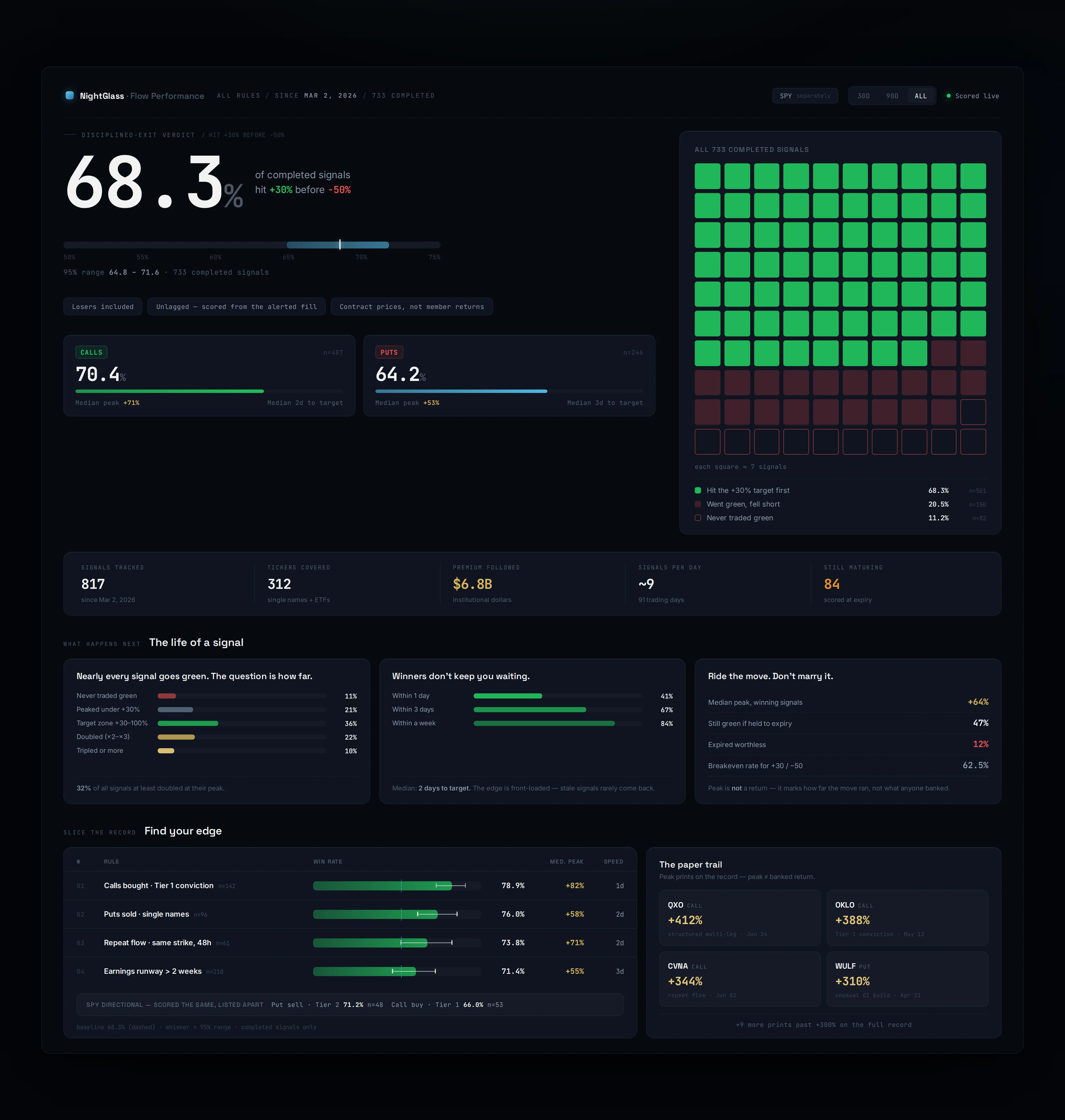Open Calls bought · Tier 1 conviction rule row

tap(350, 885)
